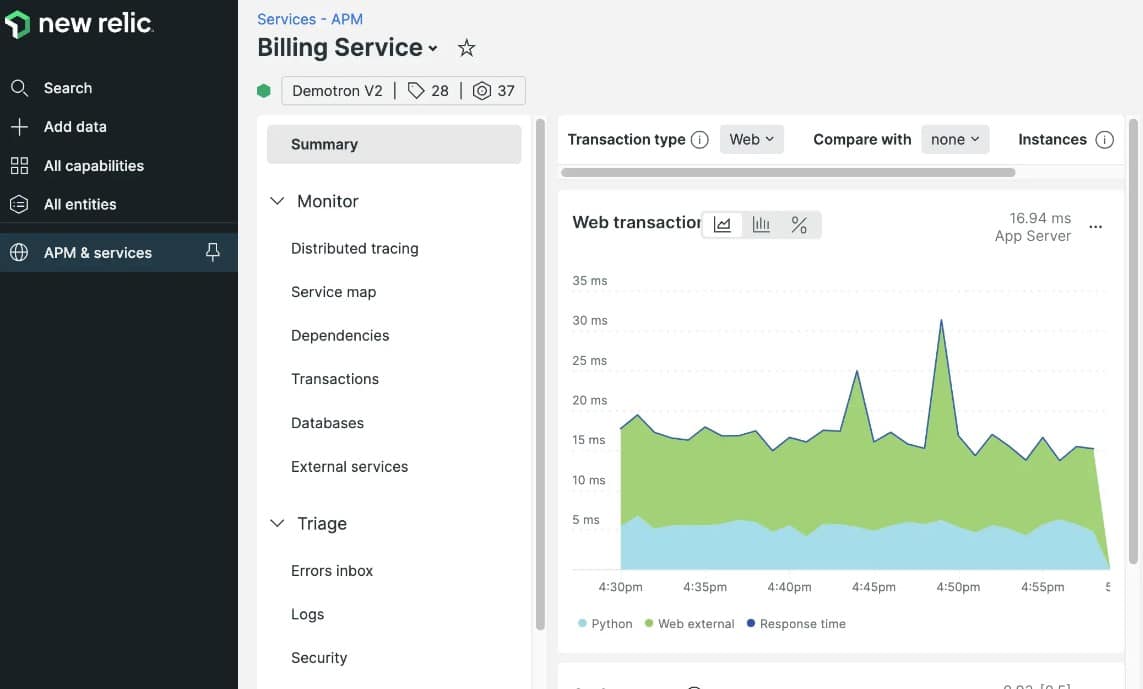Select Summary in the sidebar menu
1143x689 pixels.
tap(394, 144)
